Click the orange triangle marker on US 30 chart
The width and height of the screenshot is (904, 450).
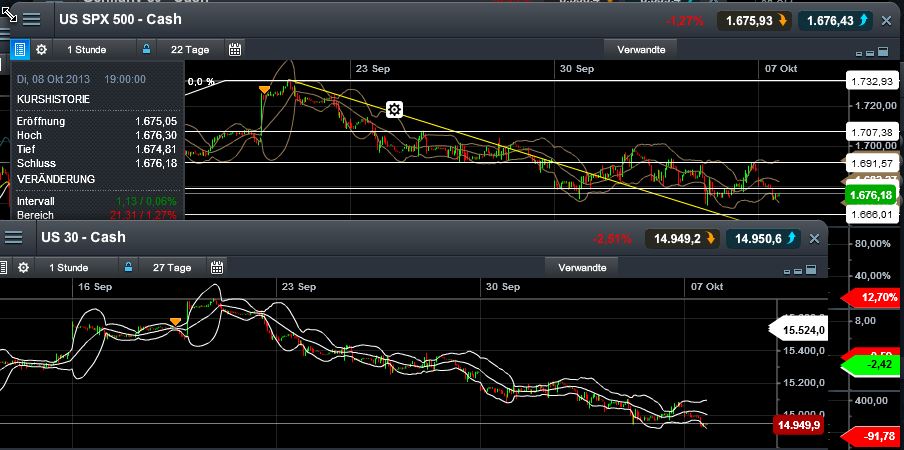click(175, 322)
